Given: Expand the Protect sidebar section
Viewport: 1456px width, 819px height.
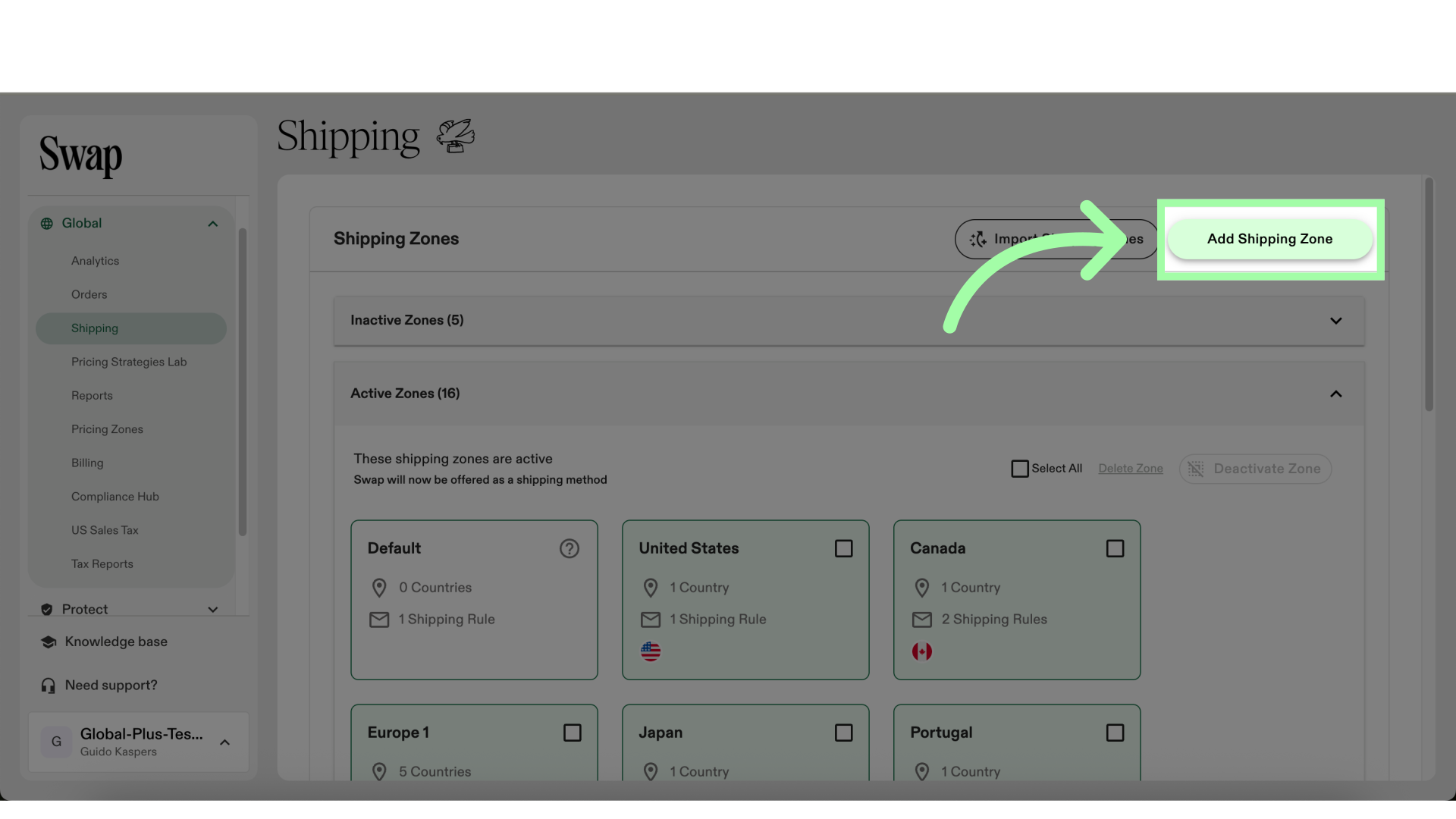Looking at the screenshot, I should pyautogui.click(x=213, y=610).
